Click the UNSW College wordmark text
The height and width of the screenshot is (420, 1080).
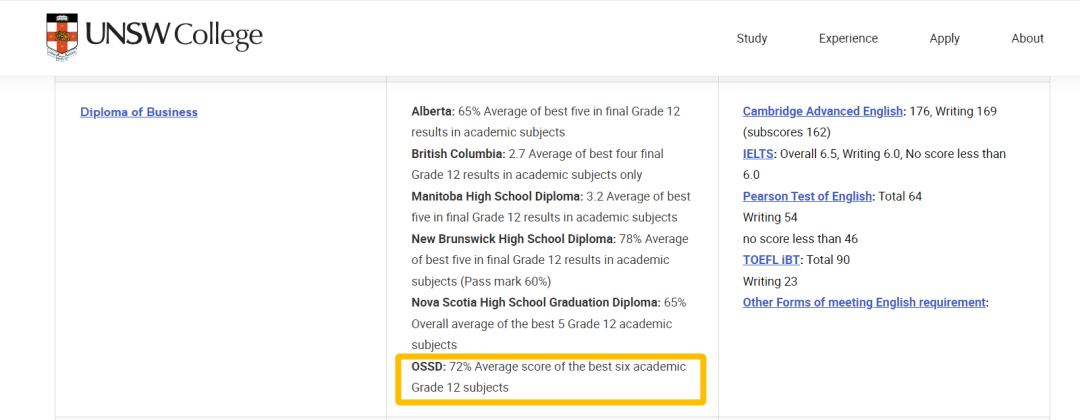click(174, 35)
